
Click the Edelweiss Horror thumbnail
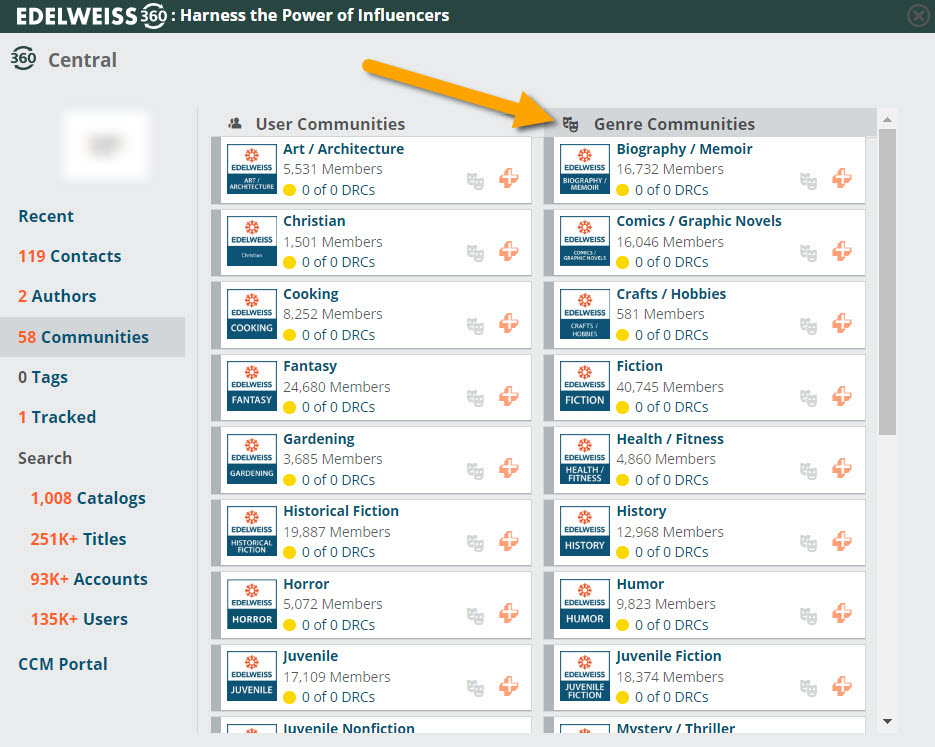[x=252, y=604]
